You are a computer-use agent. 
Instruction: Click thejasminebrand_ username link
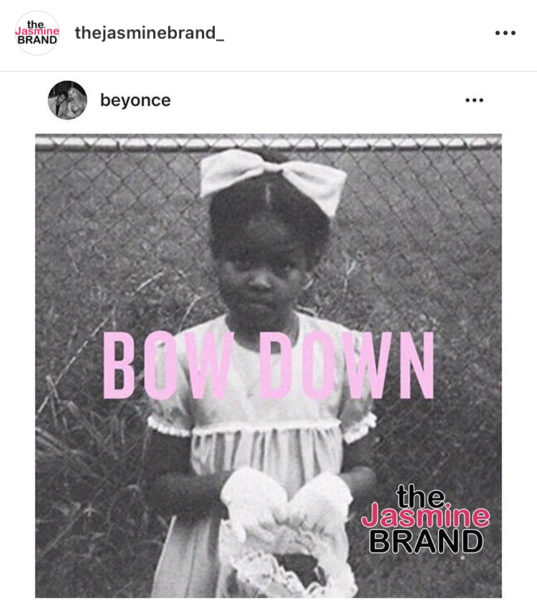coord(149,33)
